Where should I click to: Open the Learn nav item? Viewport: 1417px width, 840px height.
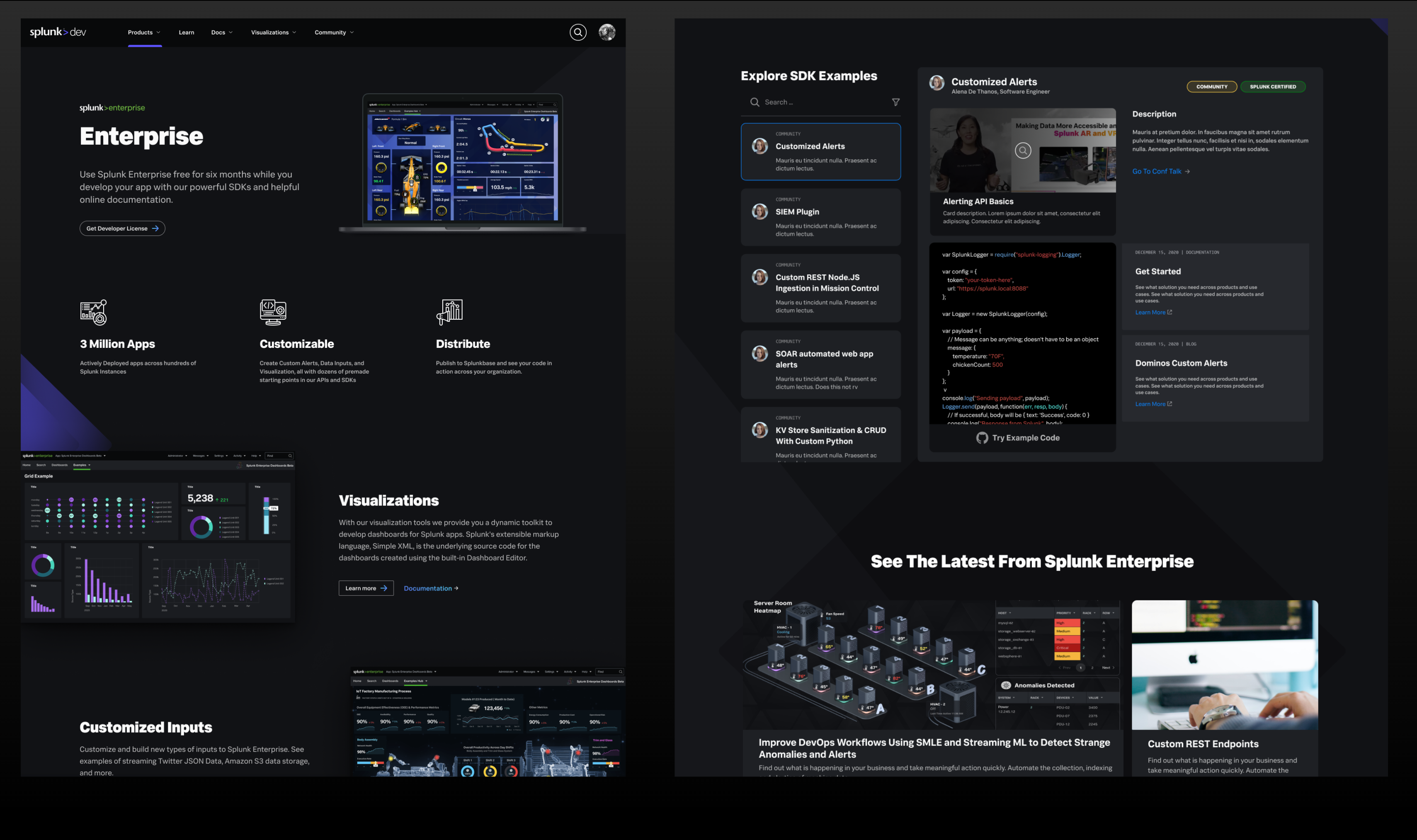tap(186, 32)
